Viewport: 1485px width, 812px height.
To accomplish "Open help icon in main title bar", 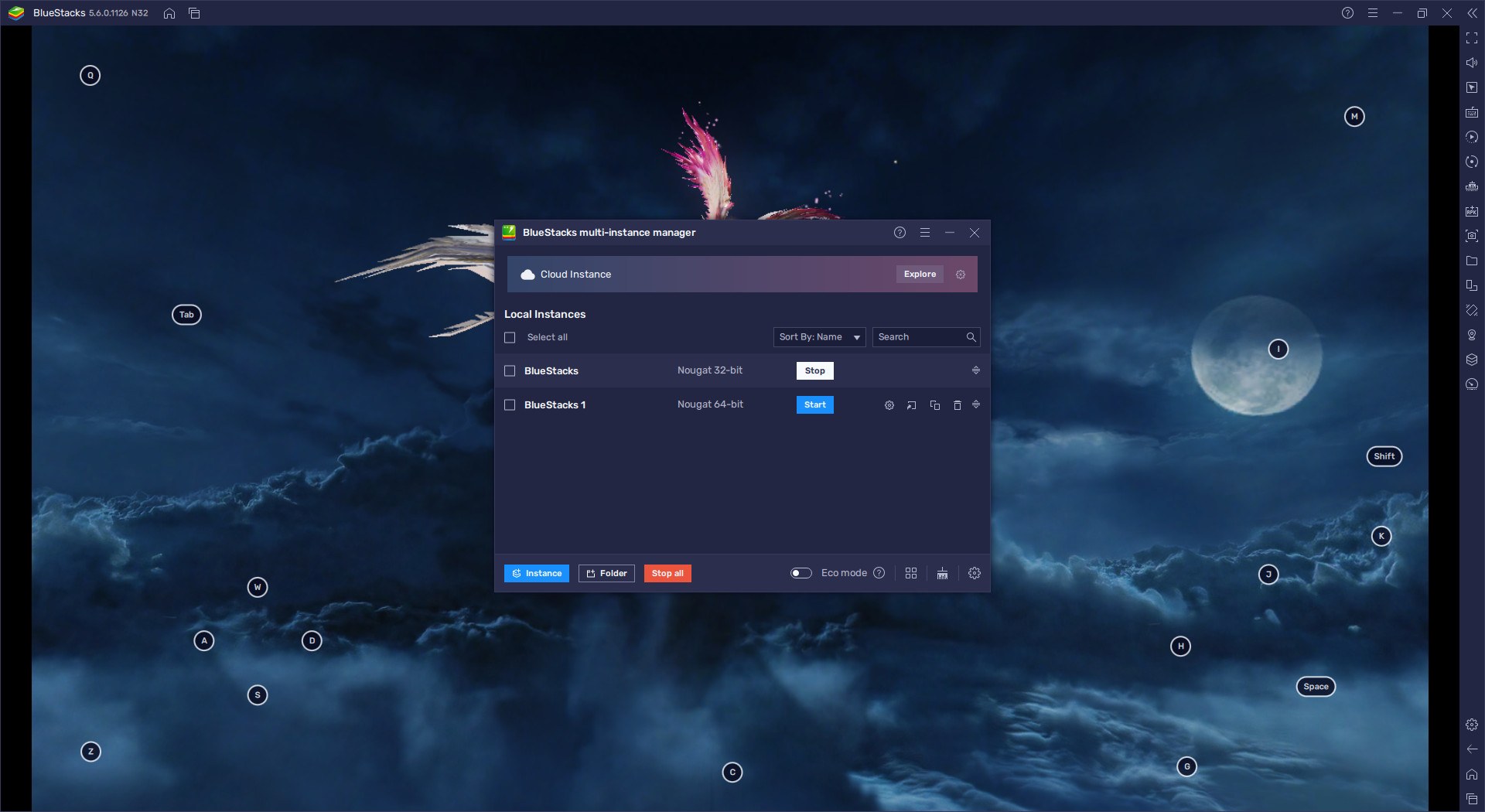I will (1347, 13).
